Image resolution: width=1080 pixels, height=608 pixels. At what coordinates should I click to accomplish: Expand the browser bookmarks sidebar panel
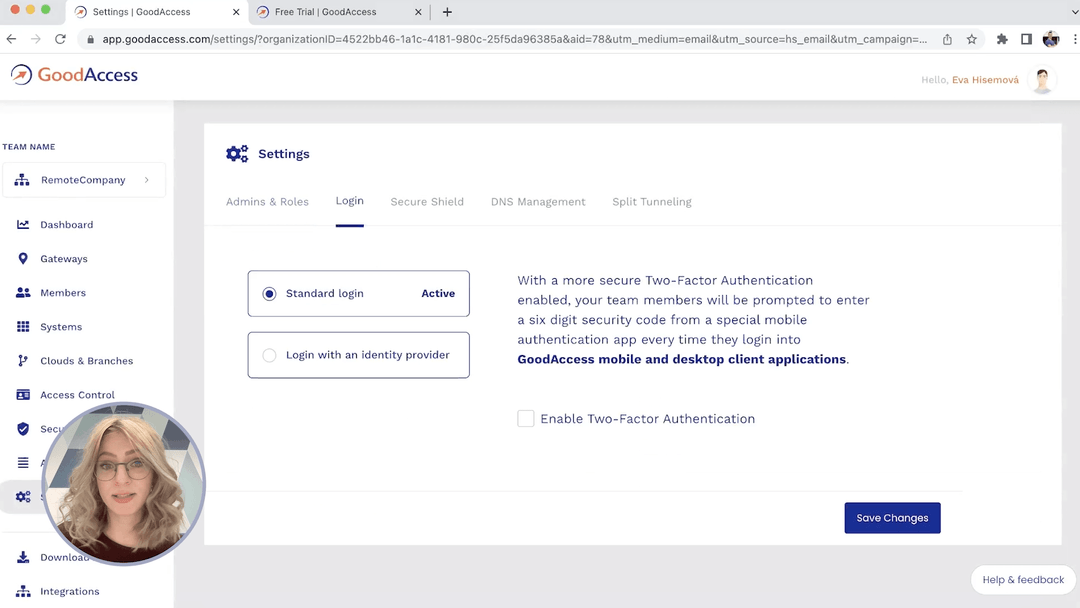tap(1024, 39)
